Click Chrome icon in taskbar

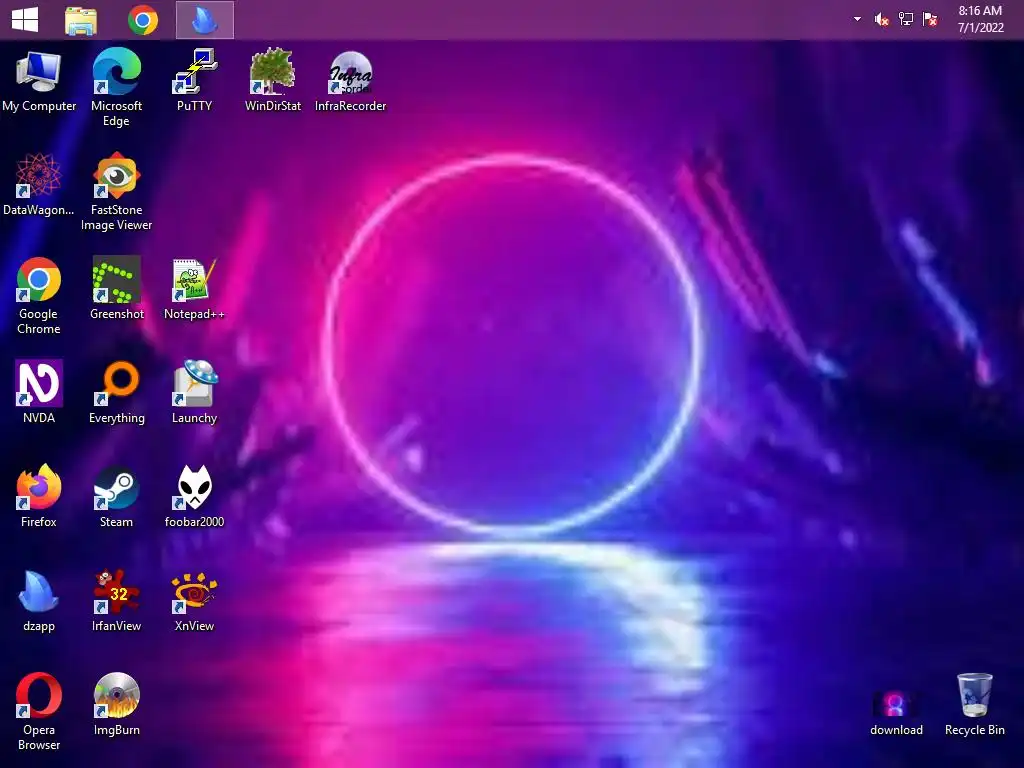click(x=143, y=20)
